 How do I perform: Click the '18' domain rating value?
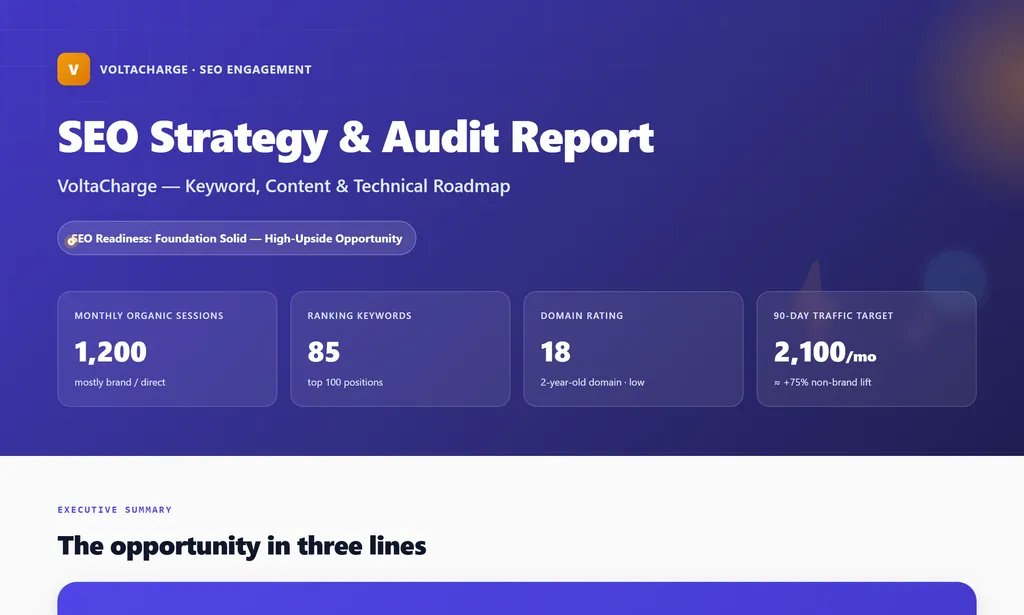(556, 352)
